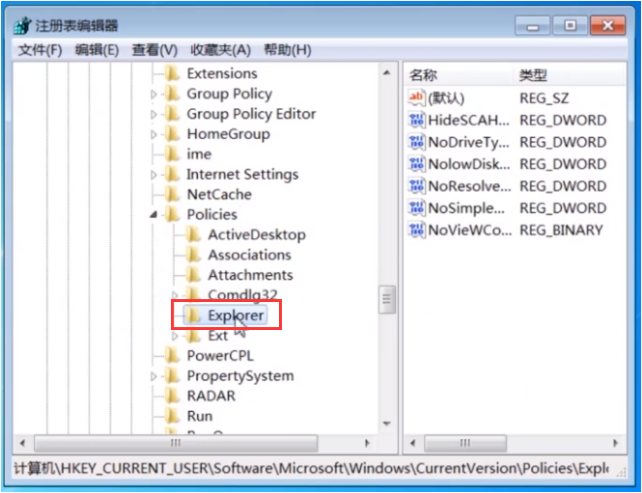
Task: Expand the Group Policy key
Action: (154, 94)
